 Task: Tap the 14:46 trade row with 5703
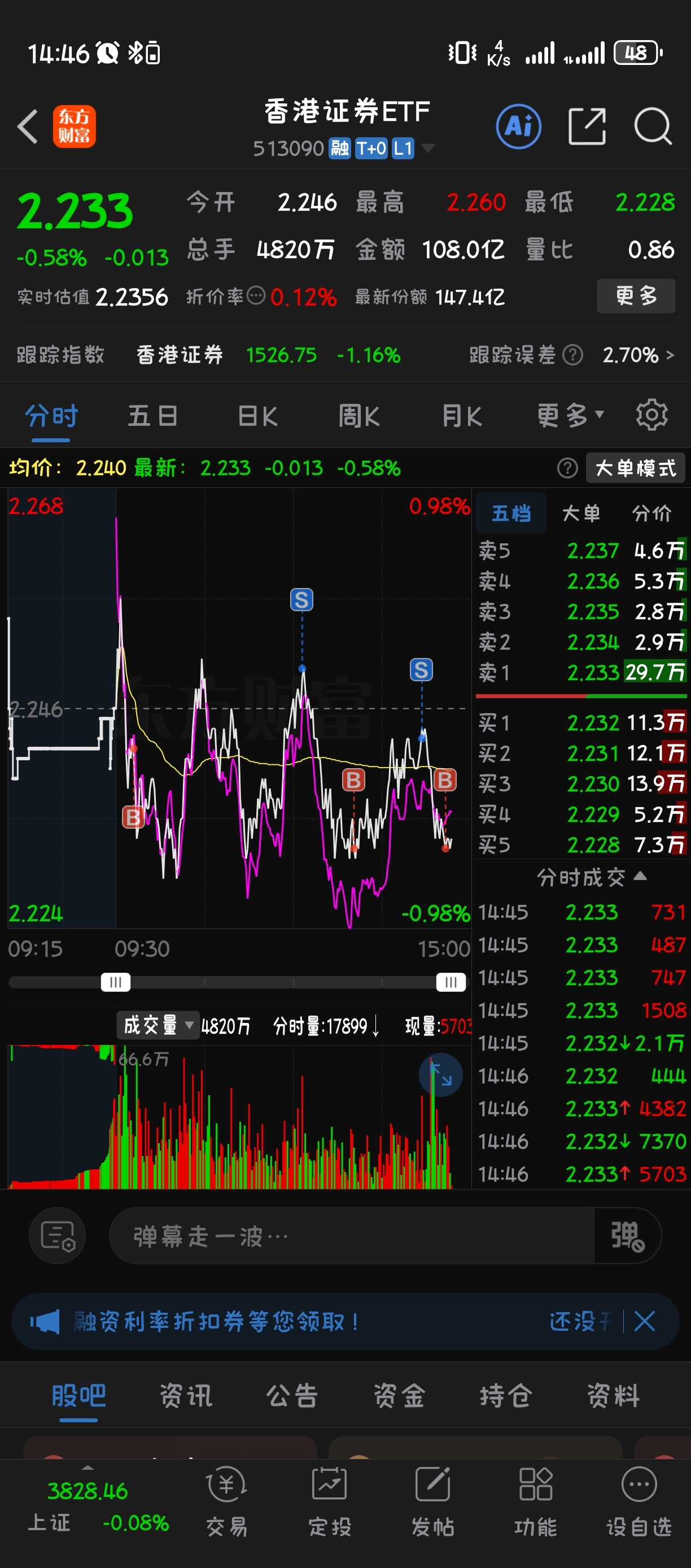coord(582,1174)
